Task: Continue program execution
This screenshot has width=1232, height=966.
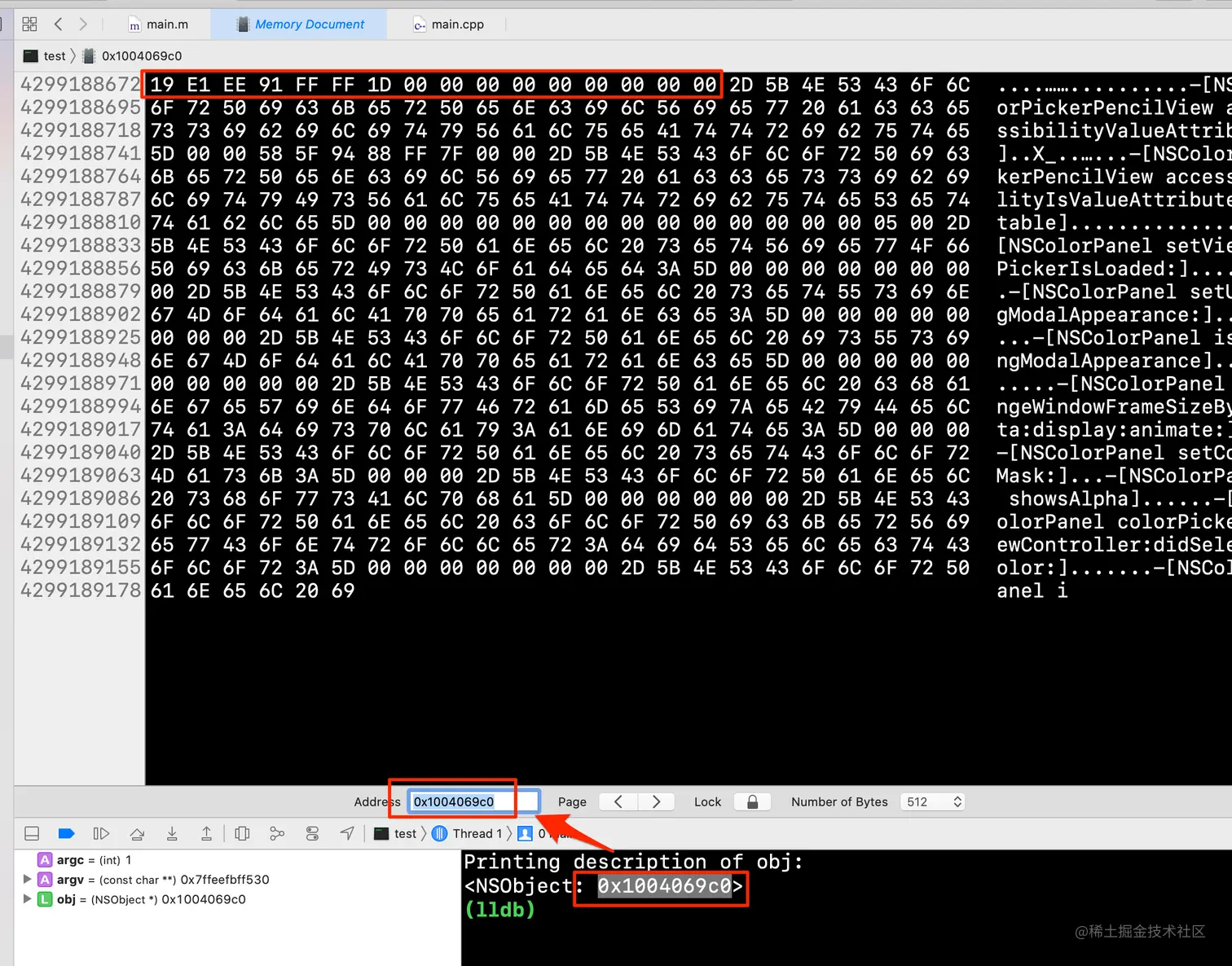Action: pyautogui.click(x=101, y=833)
